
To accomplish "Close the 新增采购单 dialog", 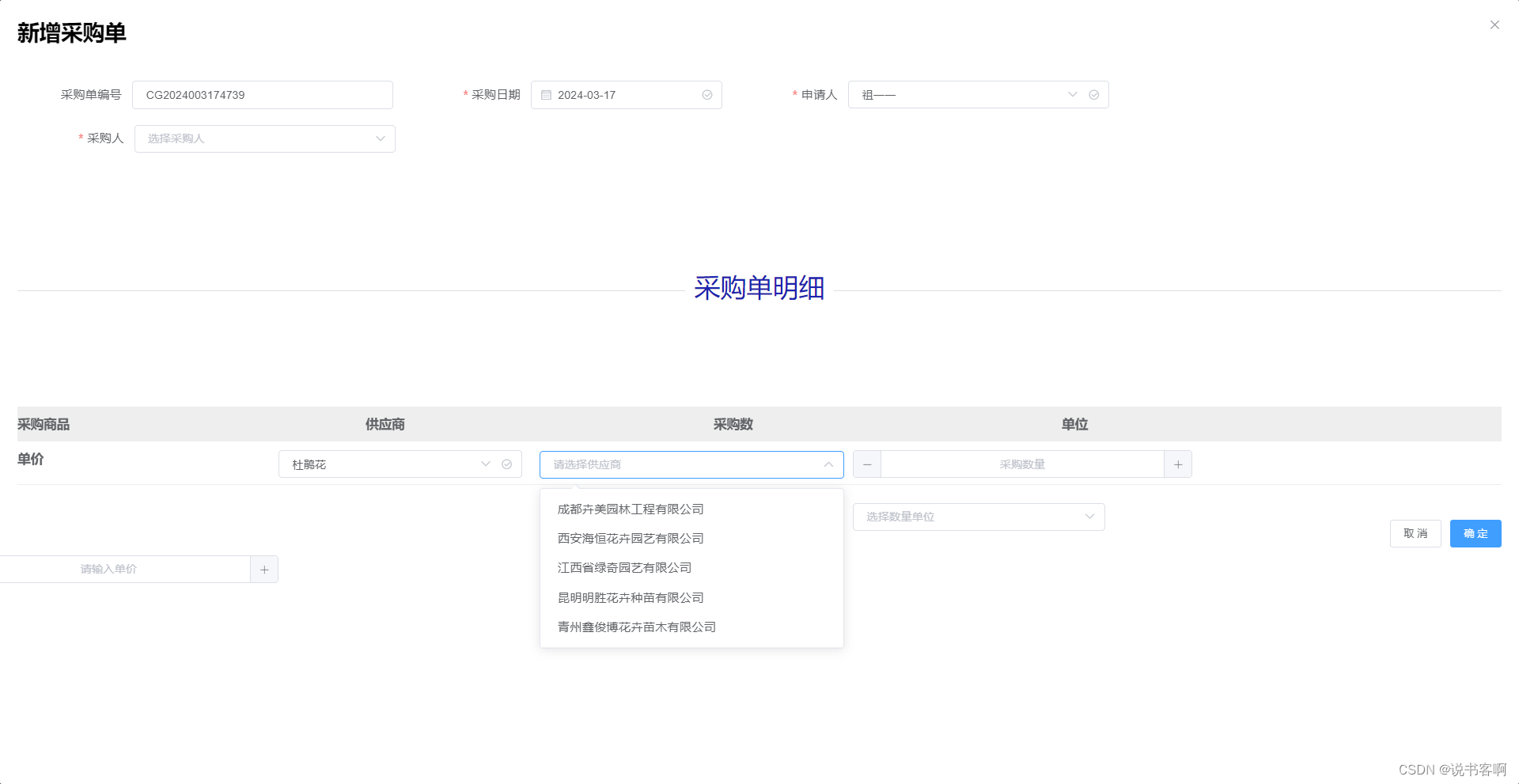I will [1494, 25].
